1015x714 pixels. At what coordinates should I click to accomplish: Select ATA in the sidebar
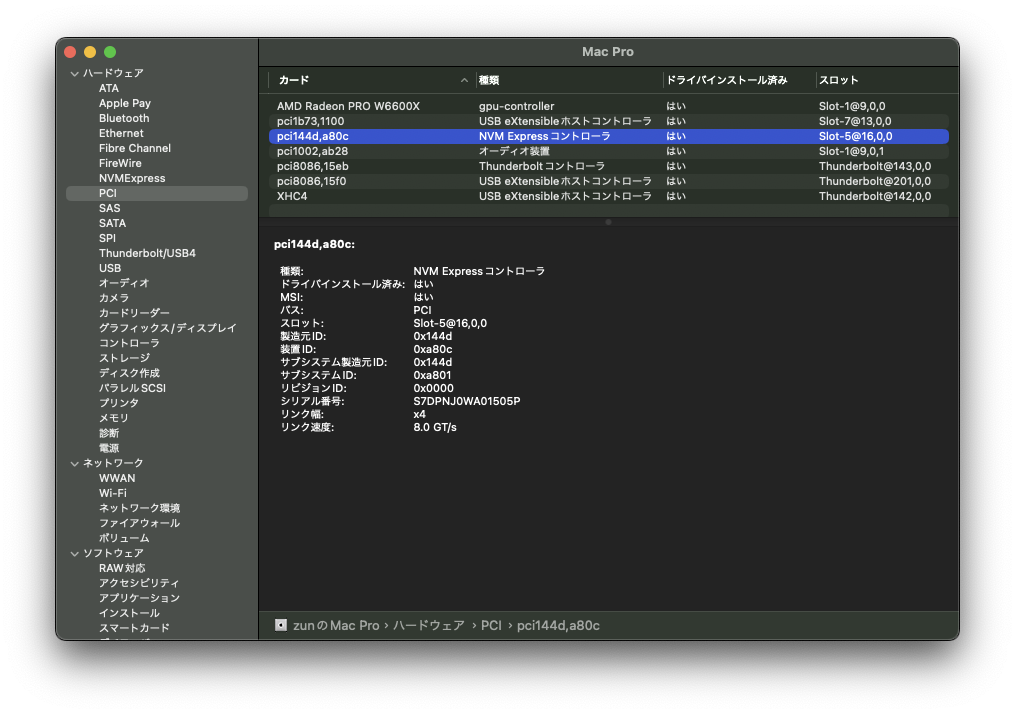pos(109,88)
